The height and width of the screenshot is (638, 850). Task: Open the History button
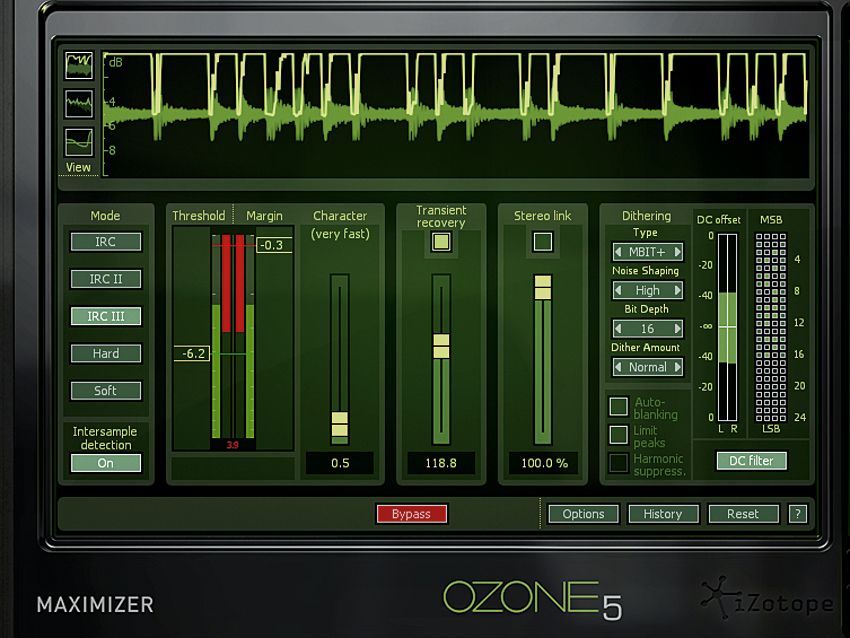[663, 514]
